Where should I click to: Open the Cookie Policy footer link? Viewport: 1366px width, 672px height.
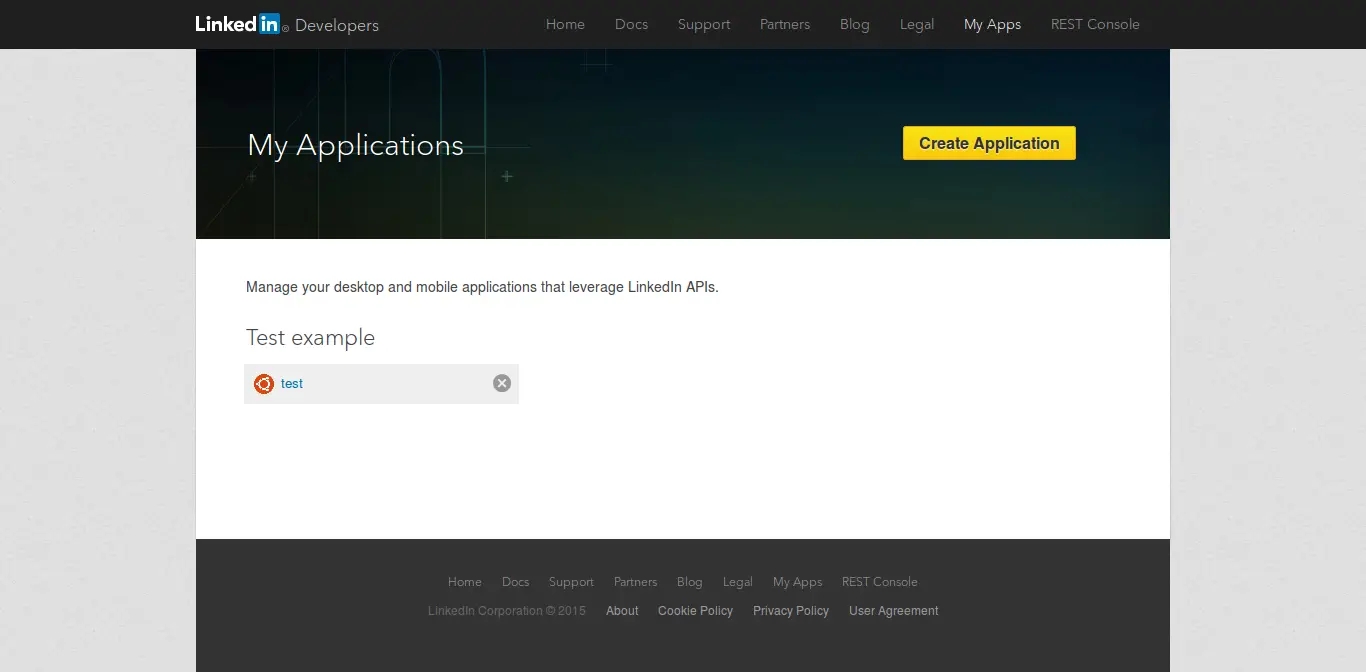point(695,611)
